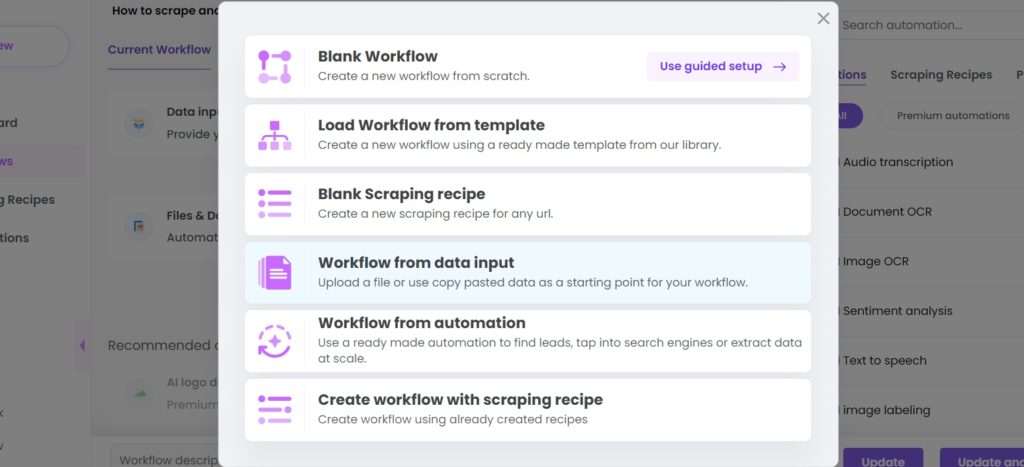Open the Scraping Recipes tab
The height and width of the screenshot is (467, 1024).
pyautogui.click(x=940, y=75)
